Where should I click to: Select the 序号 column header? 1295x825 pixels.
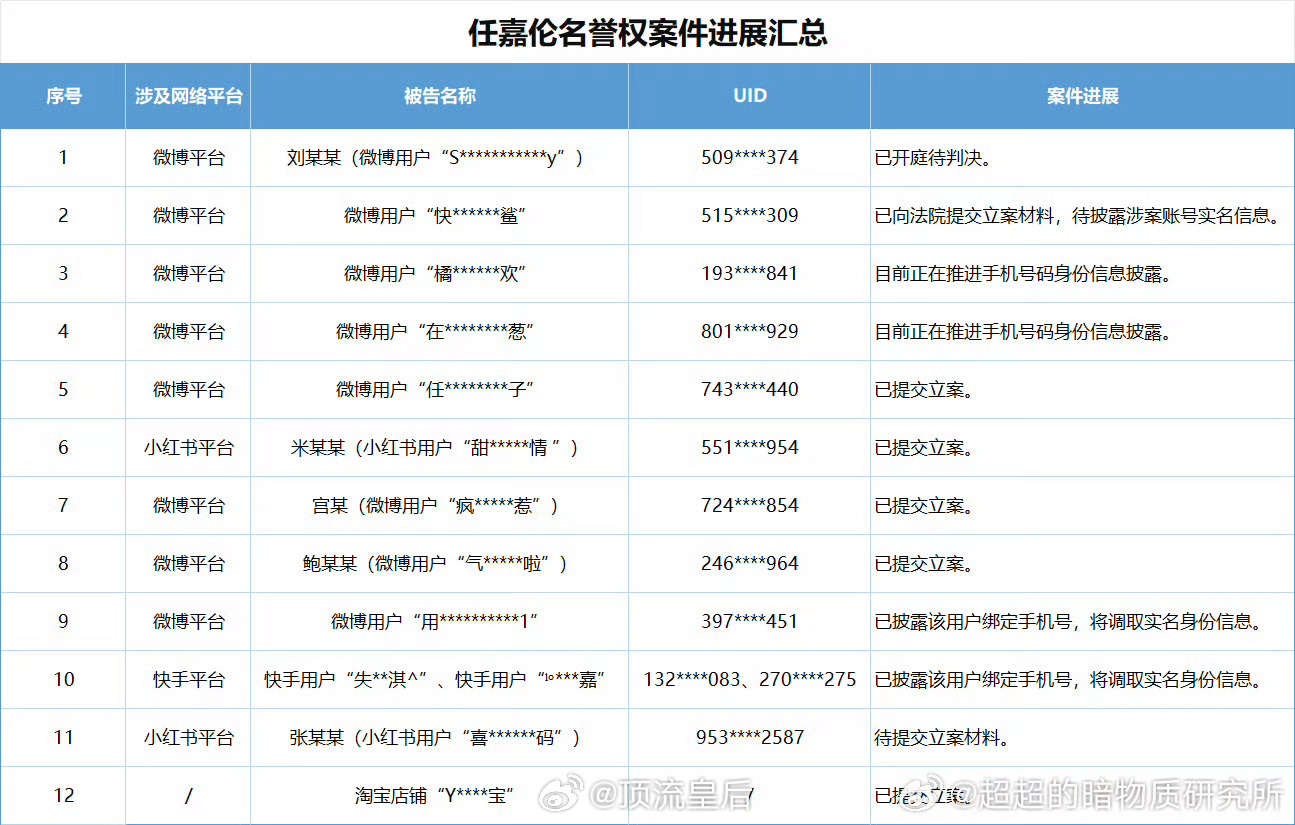tap(62, 95)
